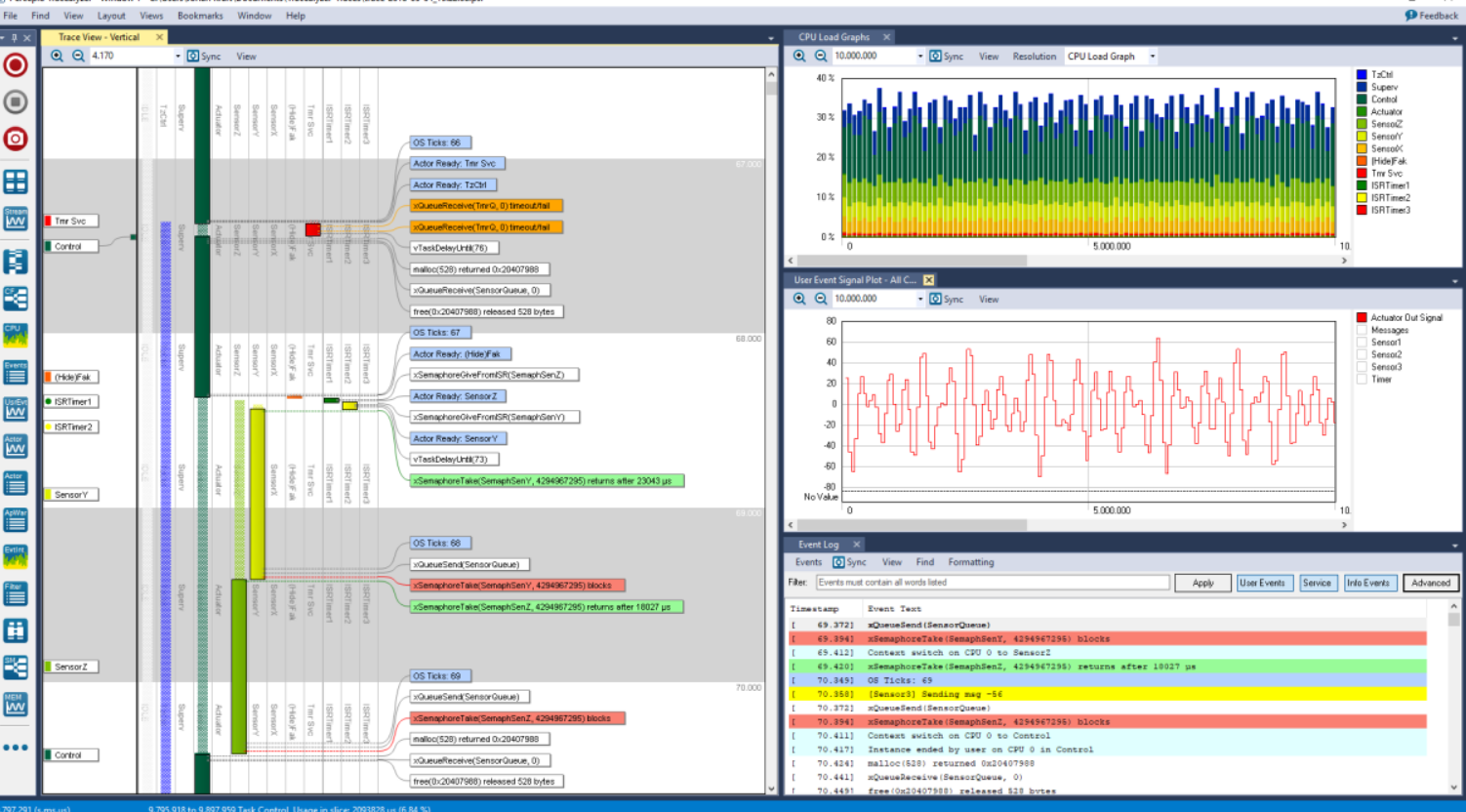The height and width of the screenshot is (812, 1466).
Task: Expand the Trace View zoom level dropdown
Action: point(178,57)
